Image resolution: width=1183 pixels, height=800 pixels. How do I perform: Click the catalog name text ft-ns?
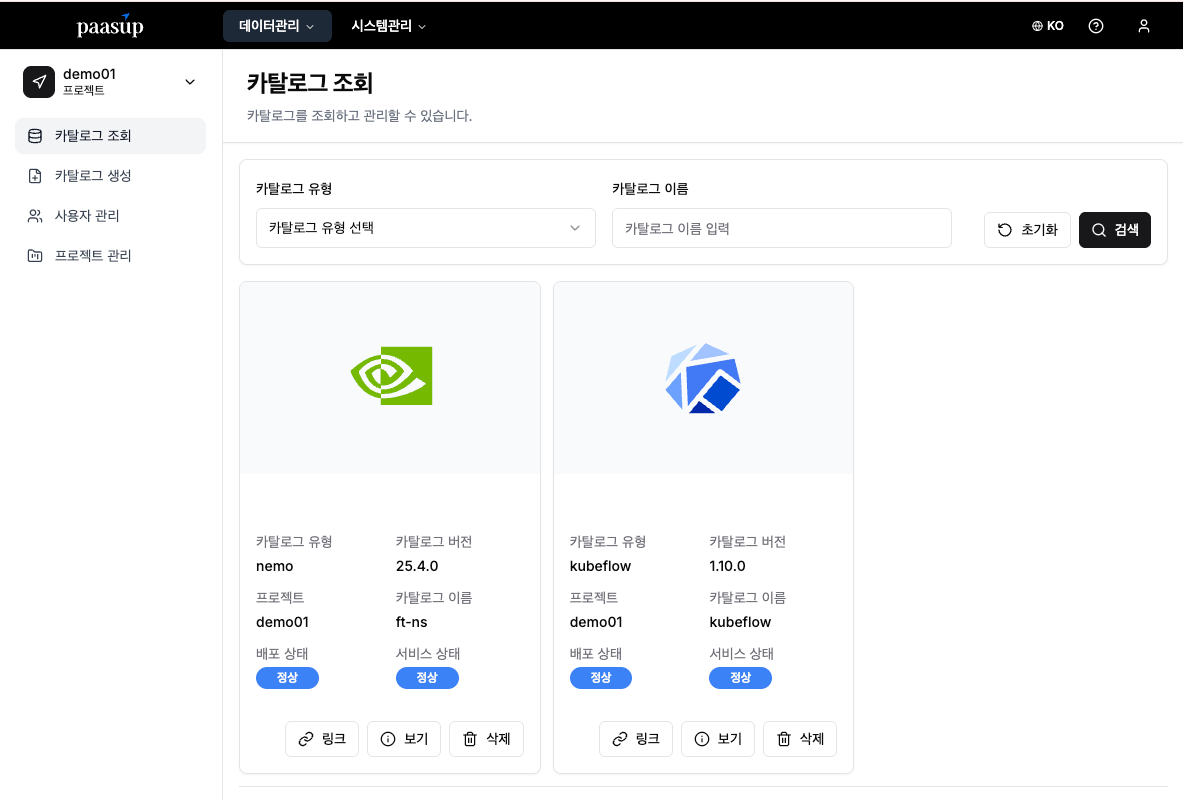412,622
